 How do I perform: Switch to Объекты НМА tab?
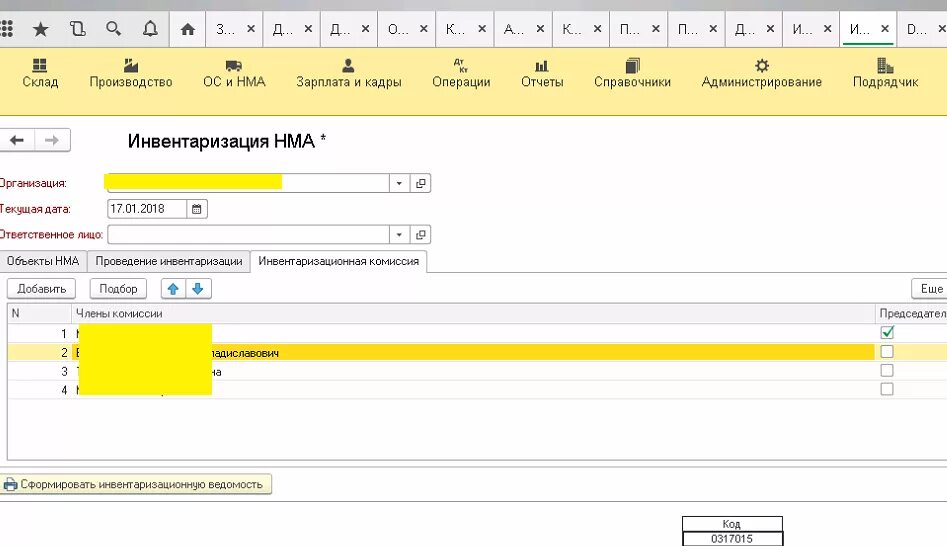[43, 261]
